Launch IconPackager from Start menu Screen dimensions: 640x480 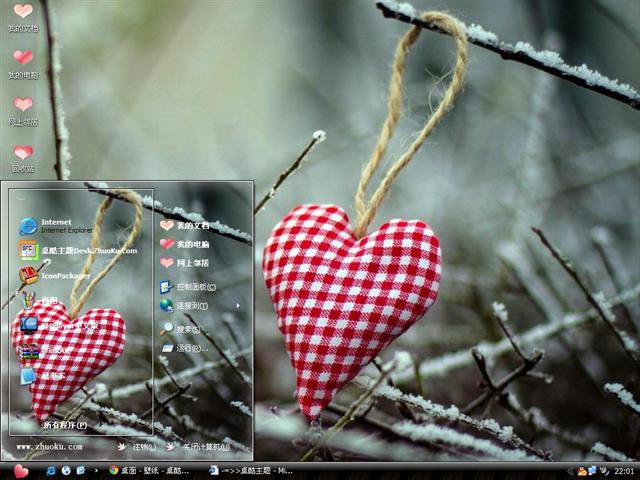click(x=55, y=276)
